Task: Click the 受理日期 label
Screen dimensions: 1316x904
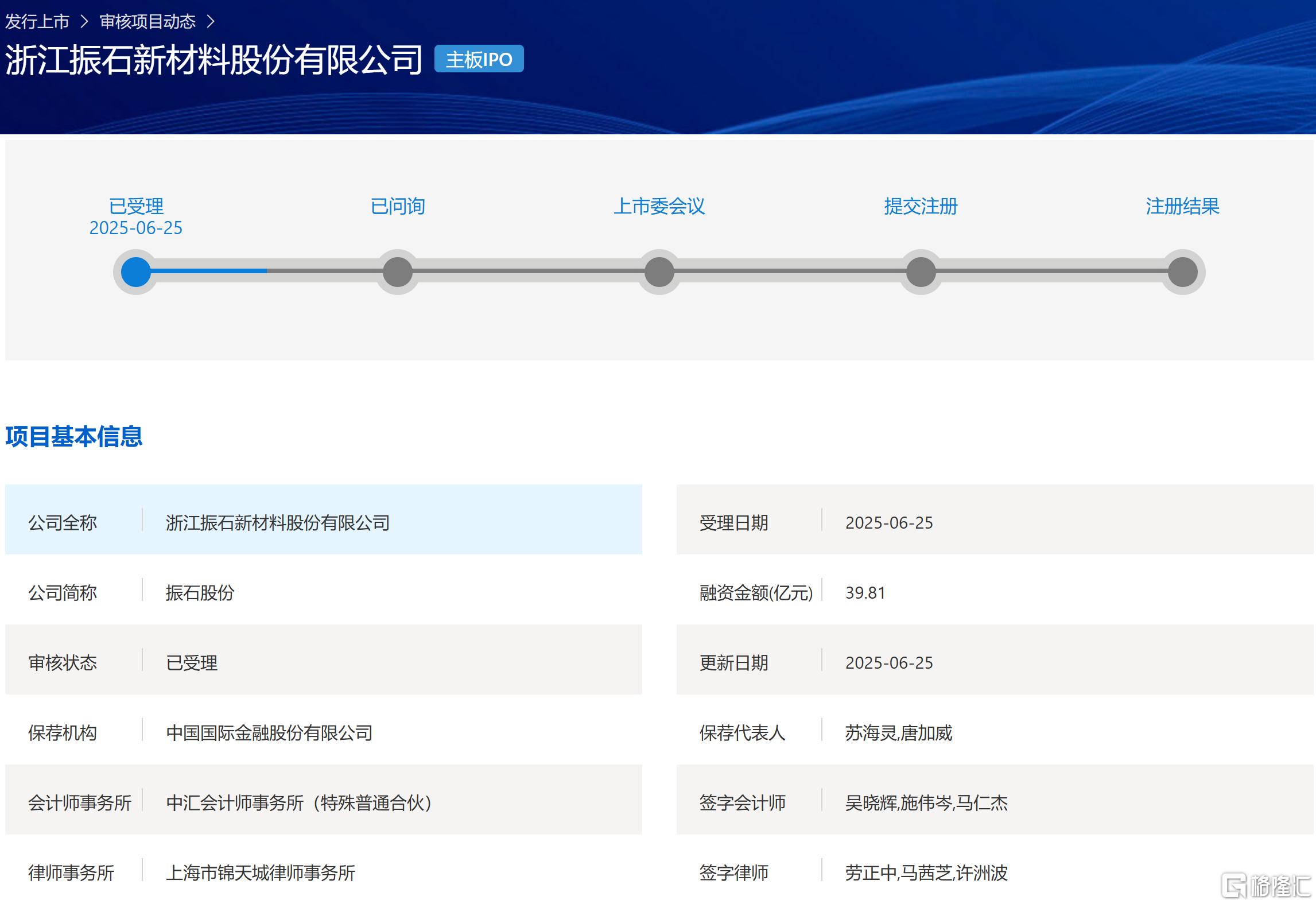Action: [733, 522]
